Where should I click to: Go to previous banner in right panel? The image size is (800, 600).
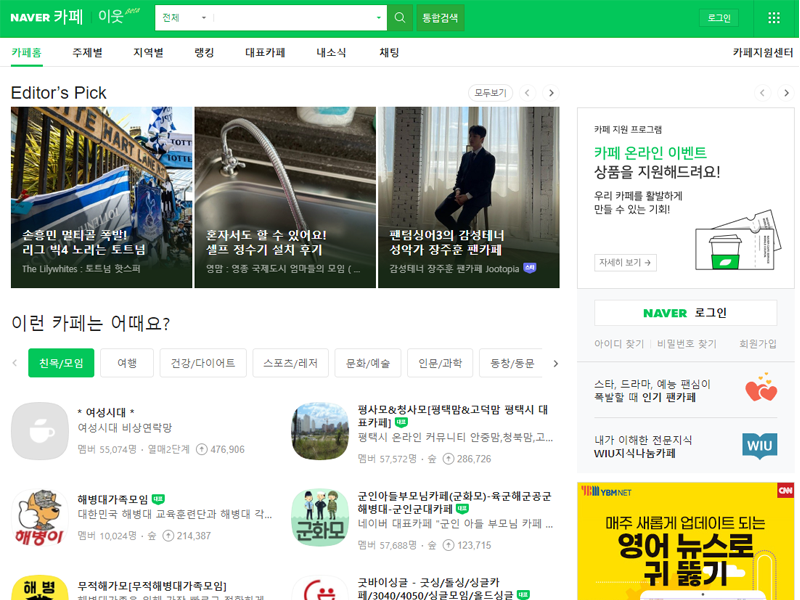pos(762,93)
